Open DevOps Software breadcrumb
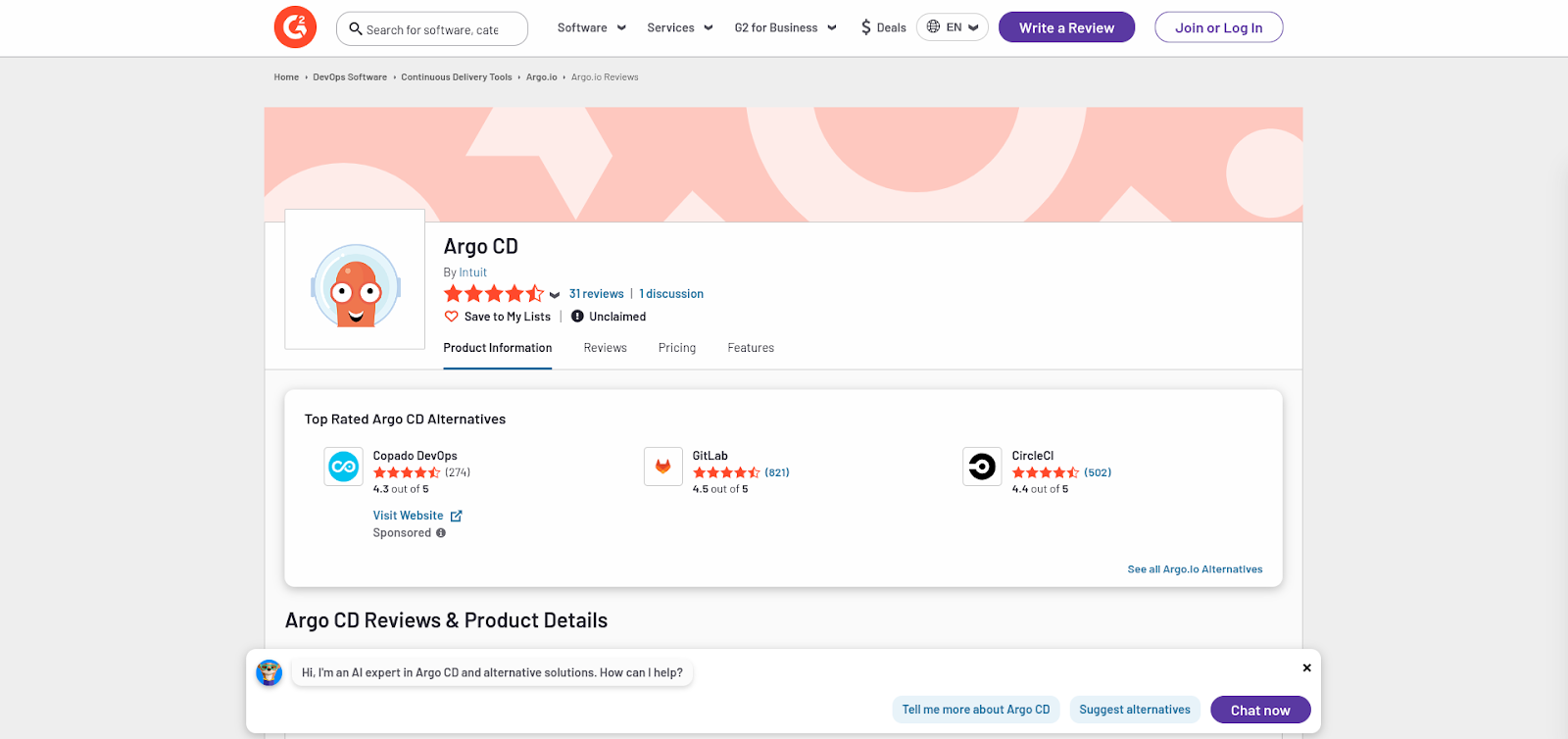The image size is (1568, 739). coord(350,77)
